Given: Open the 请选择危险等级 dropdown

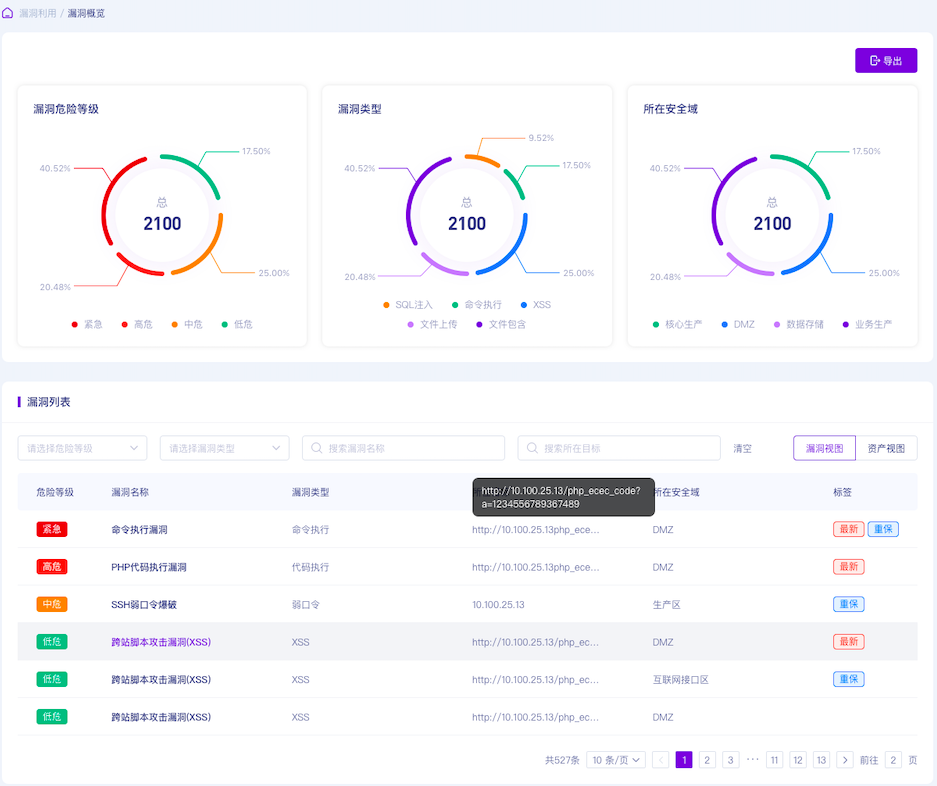Looking at the screenshot, I should point(82,448).
